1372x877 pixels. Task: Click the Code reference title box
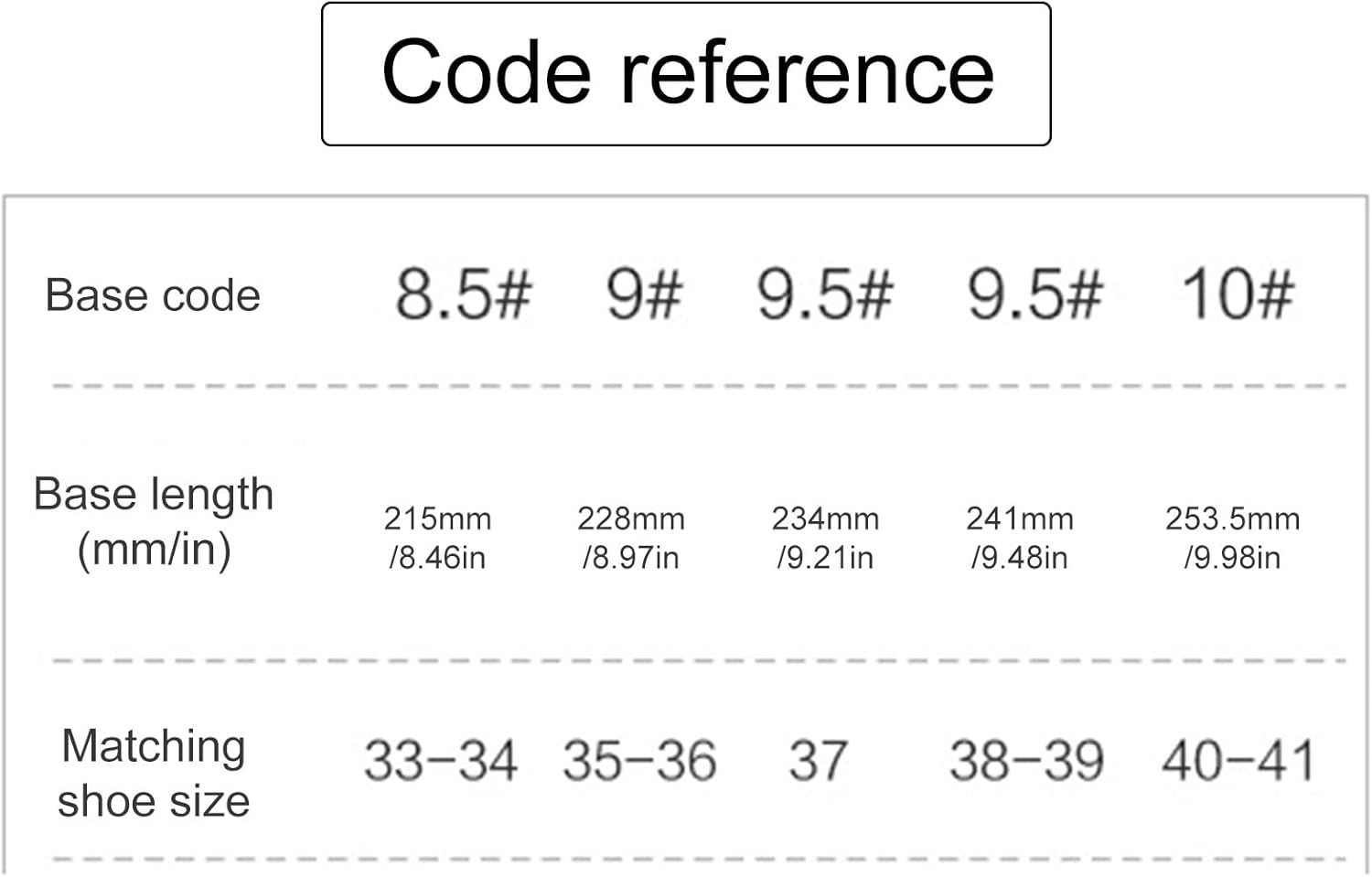tap(686, 74)
